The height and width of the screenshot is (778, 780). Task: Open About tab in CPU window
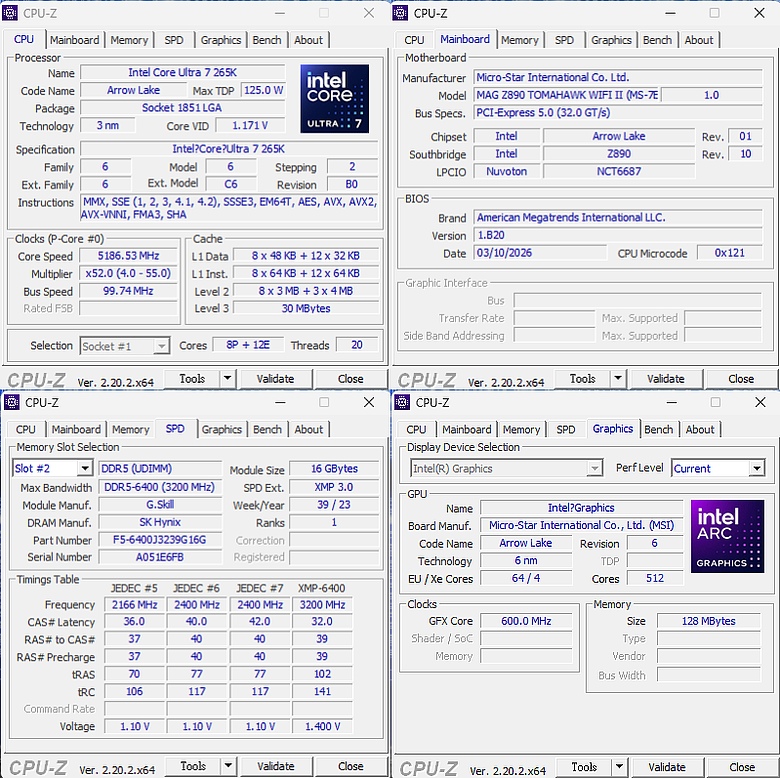308,40
